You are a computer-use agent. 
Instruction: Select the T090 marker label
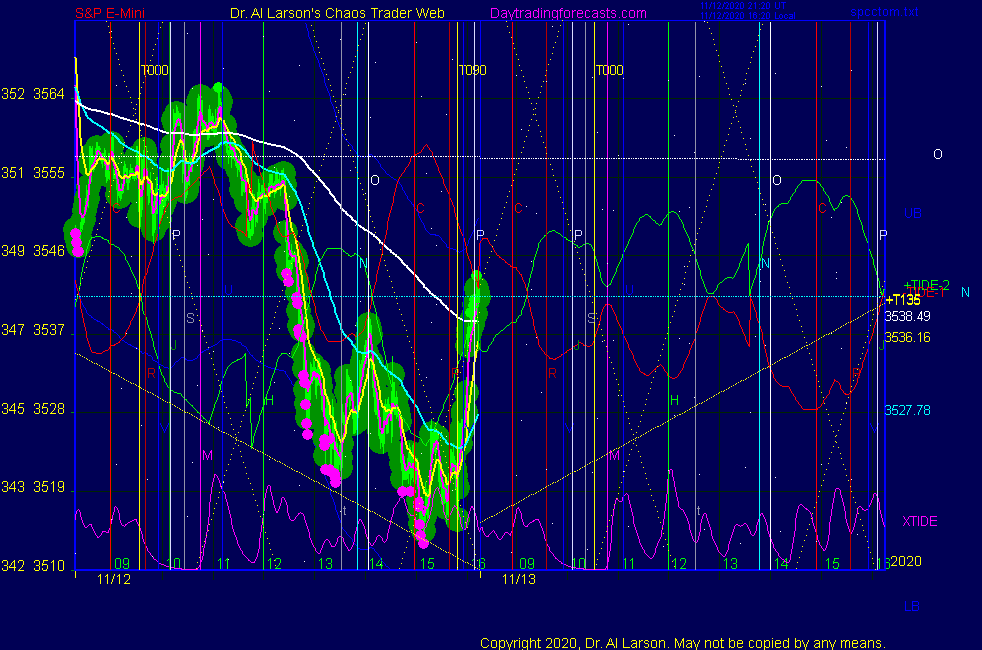click(472, 70)
